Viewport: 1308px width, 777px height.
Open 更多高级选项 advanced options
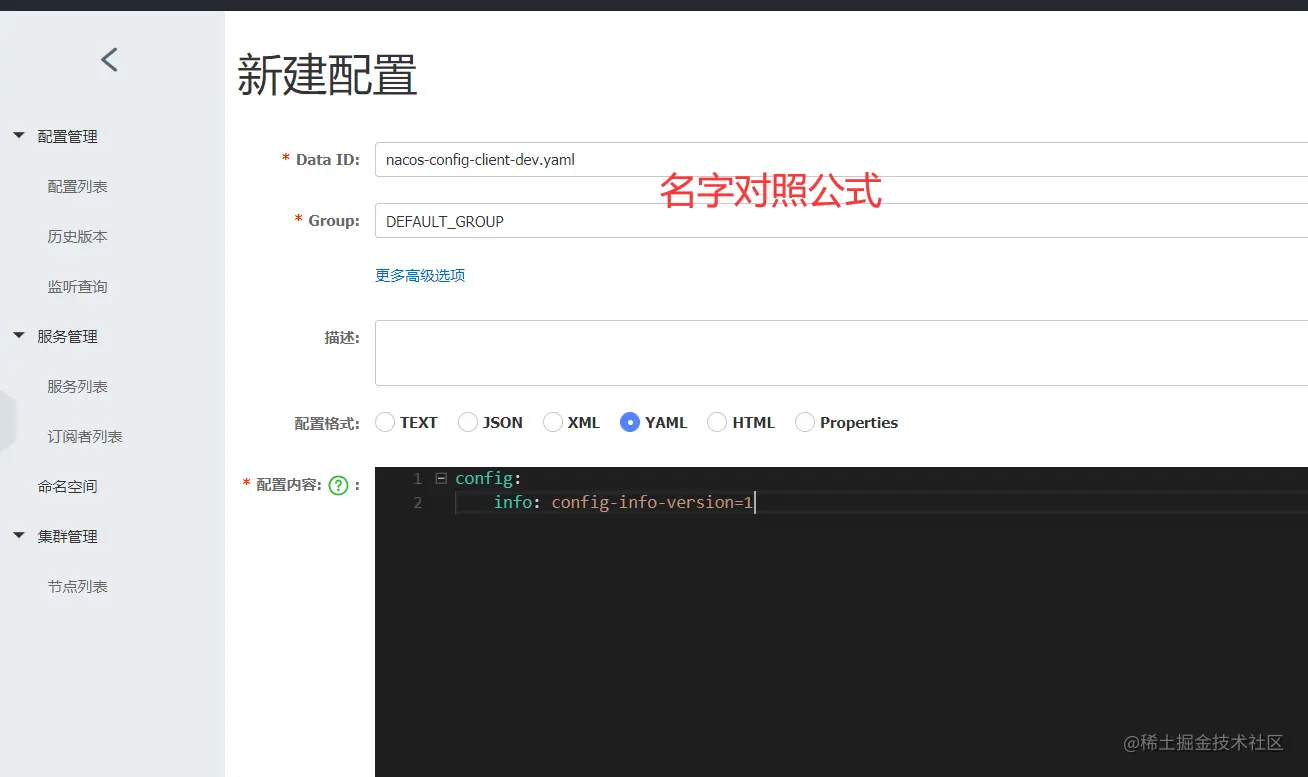tap(419, 275)
